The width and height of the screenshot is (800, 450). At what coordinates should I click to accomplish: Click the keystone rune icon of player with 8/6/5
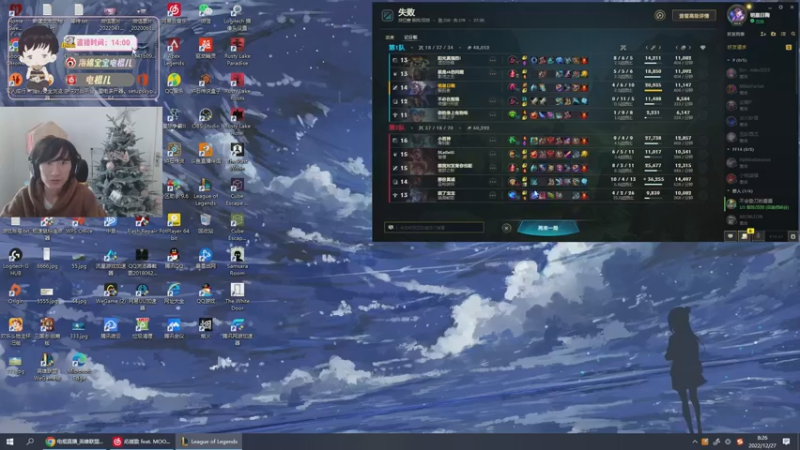(512, 60)
